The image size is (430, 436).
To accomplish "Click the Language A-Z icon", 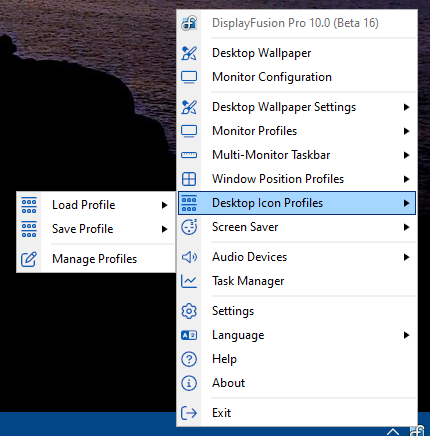I will pyautogui.click(x=189, y=335).
